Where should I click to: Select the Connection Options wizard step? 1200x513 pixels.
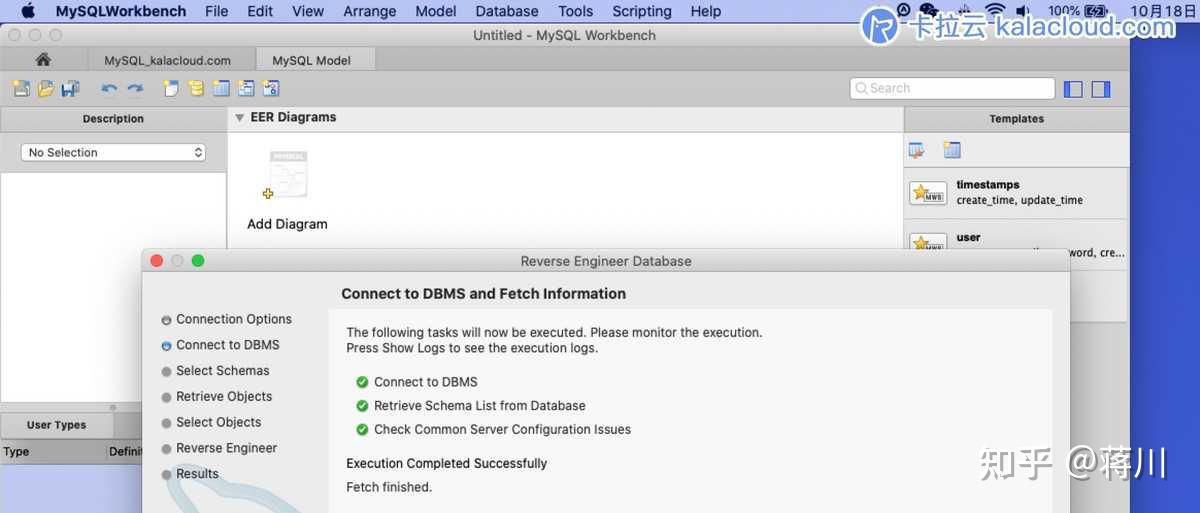click(x=234, y=319)
